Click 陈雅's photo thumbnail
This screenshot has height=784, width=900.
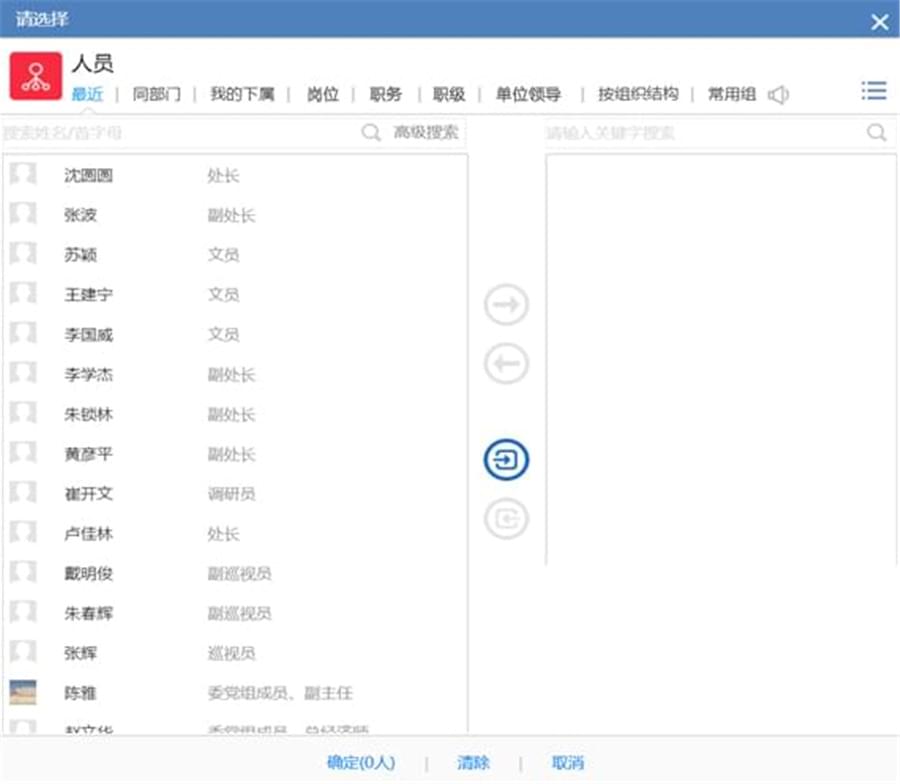(x=23, y=693)
